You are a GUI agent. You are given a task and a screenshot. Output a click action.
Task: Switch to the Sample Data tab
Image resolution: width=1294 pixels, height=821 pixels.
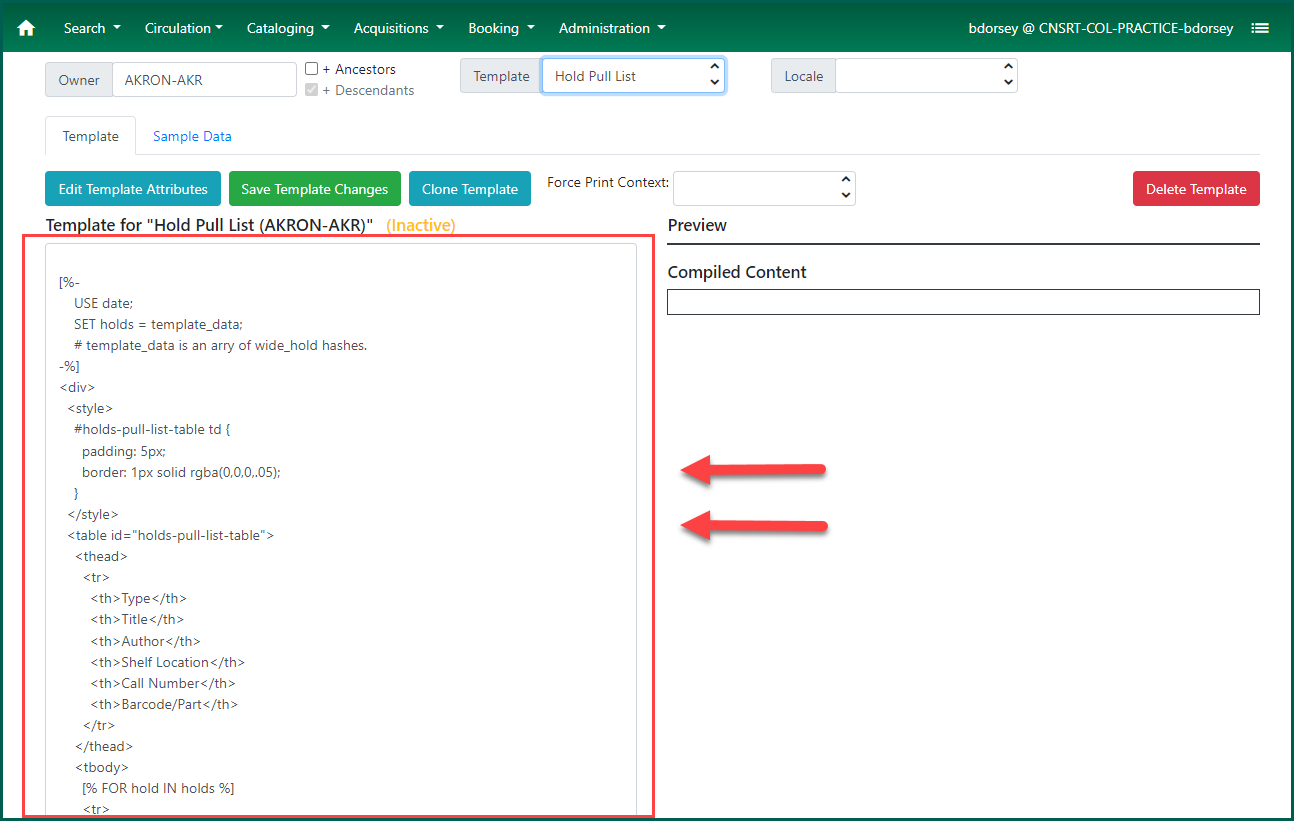coord(192,136)
